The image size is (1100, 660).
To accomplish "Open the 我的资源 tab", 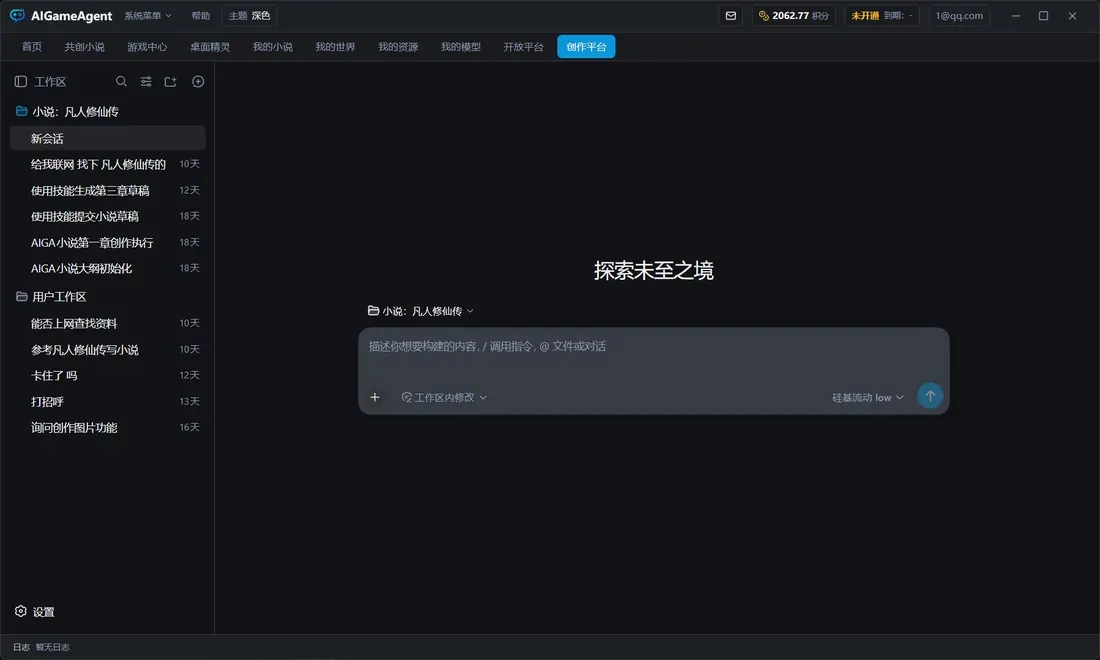I will click(x=398, y=47).
